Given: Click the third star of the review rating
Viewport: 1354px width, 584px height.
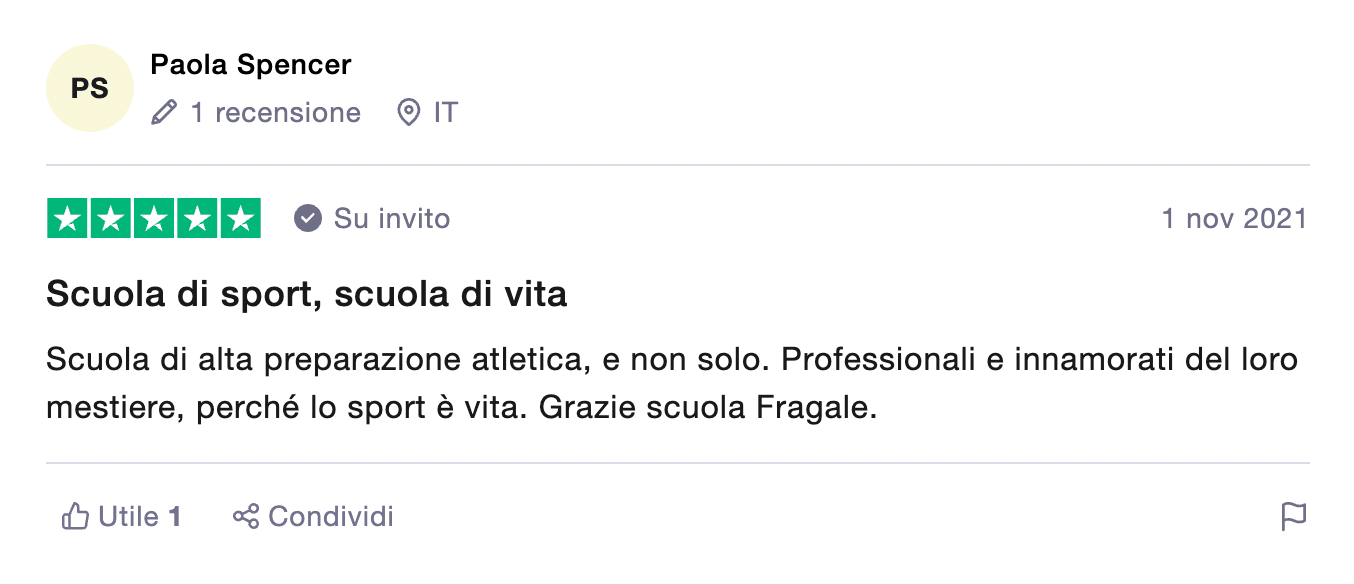Looking at the screenshot, I should [x=154, y=218].
